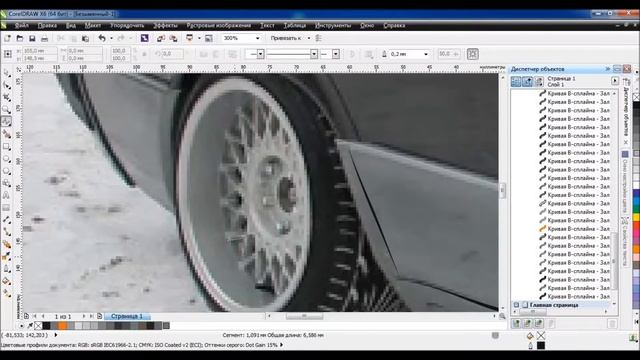
Task: Switch to the Страница 1 page tab
Action: [127, 316]
